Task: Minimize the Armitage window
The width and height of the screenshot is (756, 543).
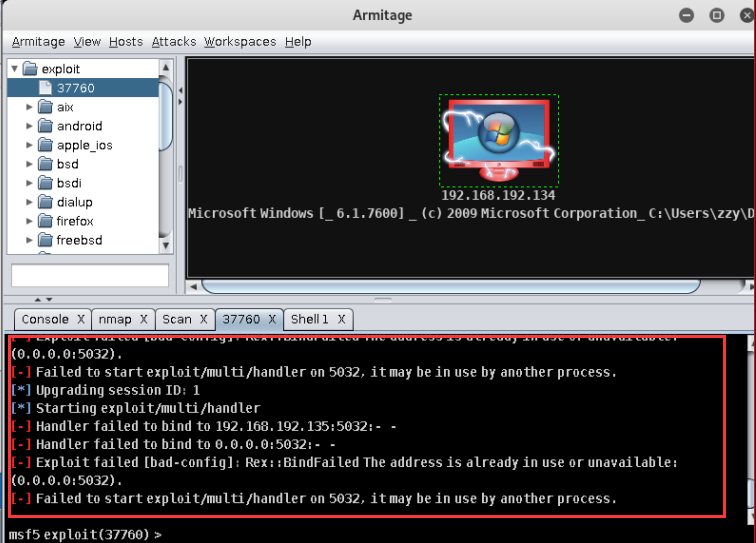Action: tap(686, 15)
